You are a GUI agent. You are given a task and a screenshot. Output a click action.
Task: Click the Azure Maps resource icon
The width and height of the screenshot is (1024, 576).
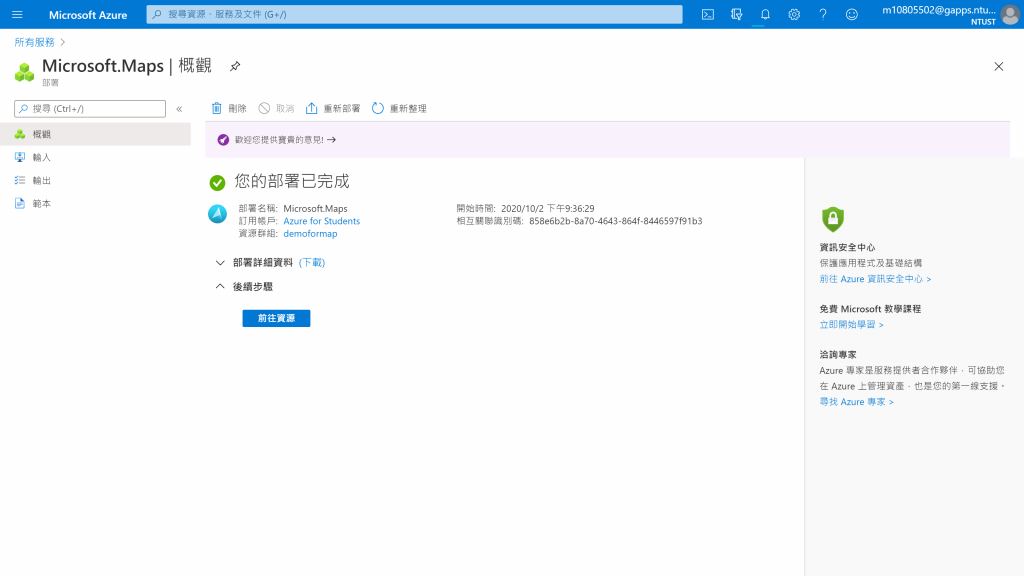pyautogui.click(x=217, y=214)
